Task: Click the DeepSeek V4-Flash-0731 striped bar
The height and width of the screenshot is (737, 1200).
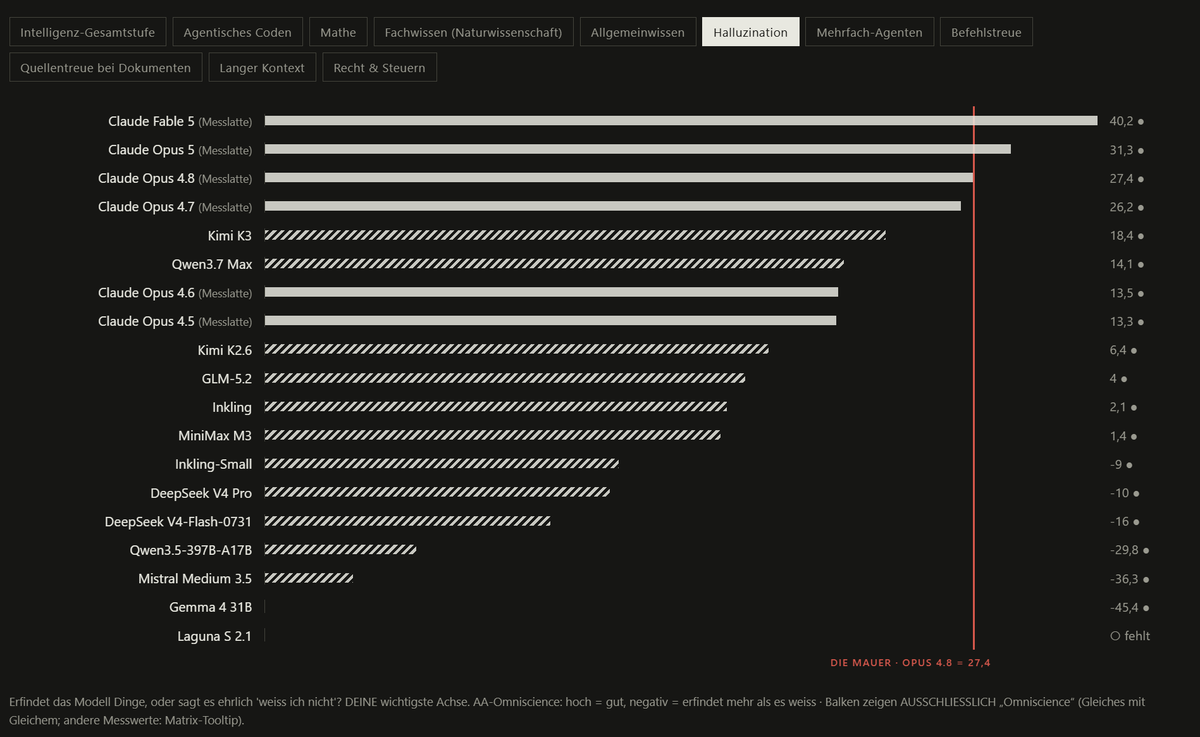Action: pos(407,521)
